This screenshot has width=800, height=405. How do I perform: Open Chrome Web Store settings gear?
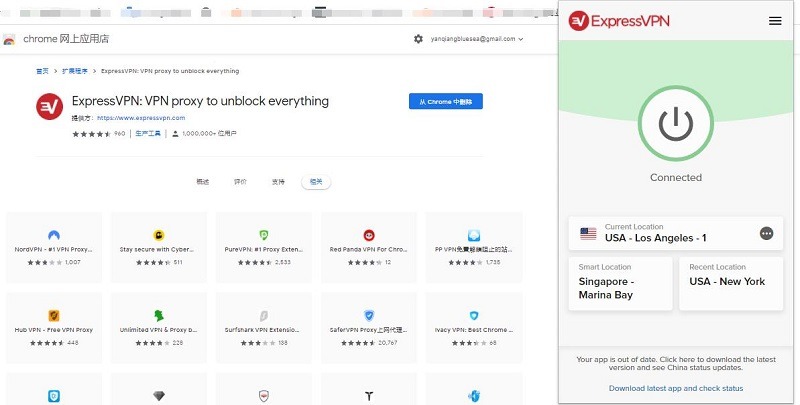pos(418,39)
